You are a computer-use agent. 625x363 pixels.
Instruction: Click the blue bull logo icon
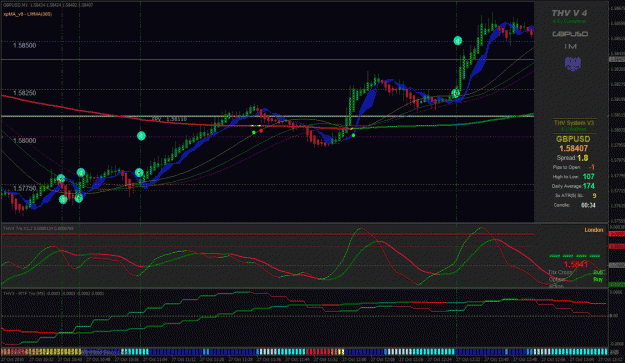(x=573, y=63)
